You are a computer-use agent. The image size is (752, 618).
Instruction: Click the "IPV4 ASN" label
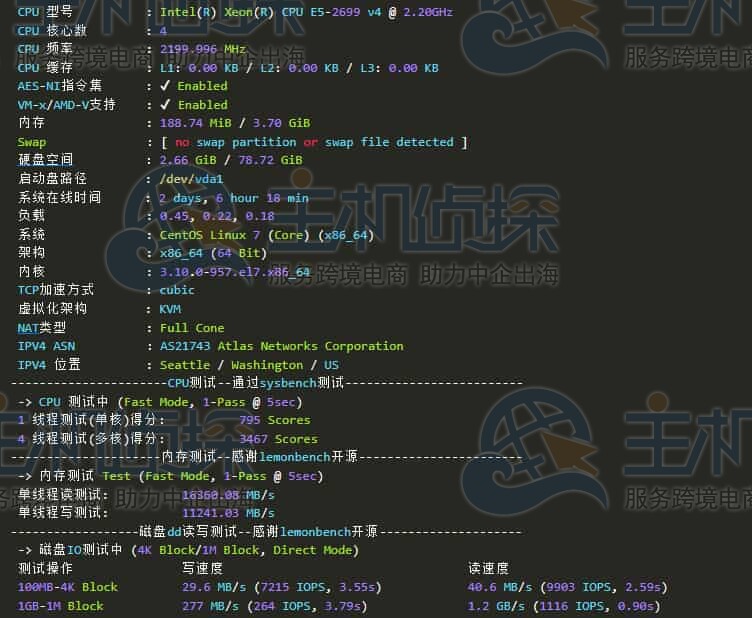coord(46,346)
